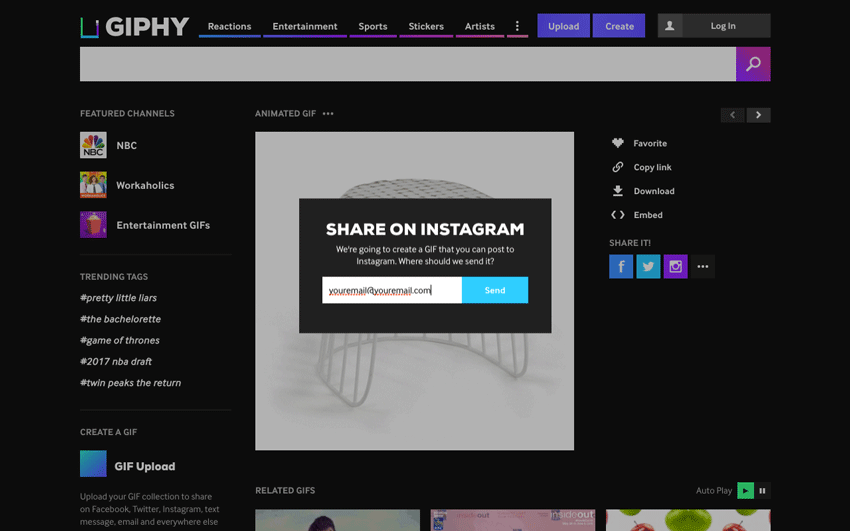This screenshot has width=850, height=531.
Task: Open the #game of thrones tag
Action: (120, 340)
